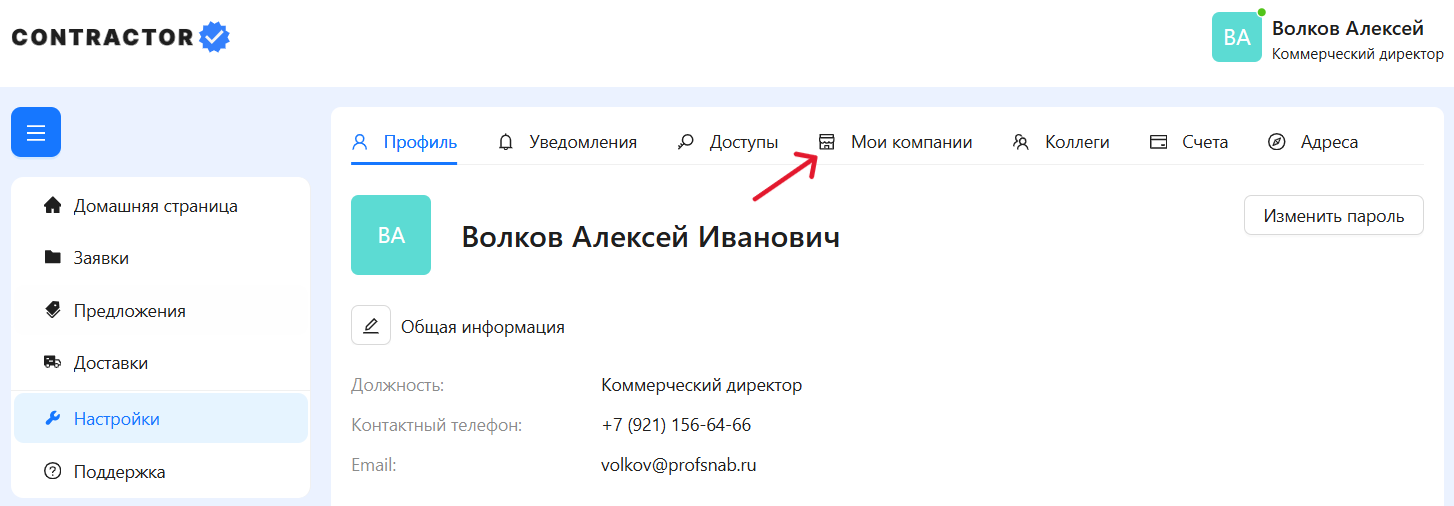Click the key icon for Доступы
1454x506 pixels.
686,142
